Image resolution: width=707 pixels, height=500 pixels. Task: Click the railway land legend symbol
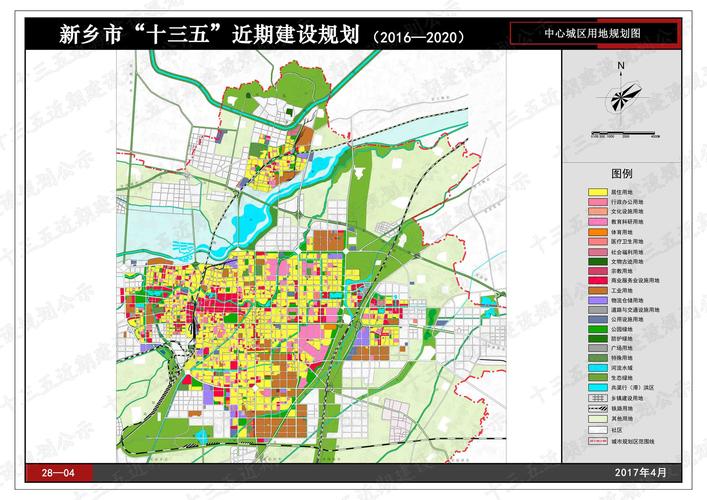tap(597, 408)
